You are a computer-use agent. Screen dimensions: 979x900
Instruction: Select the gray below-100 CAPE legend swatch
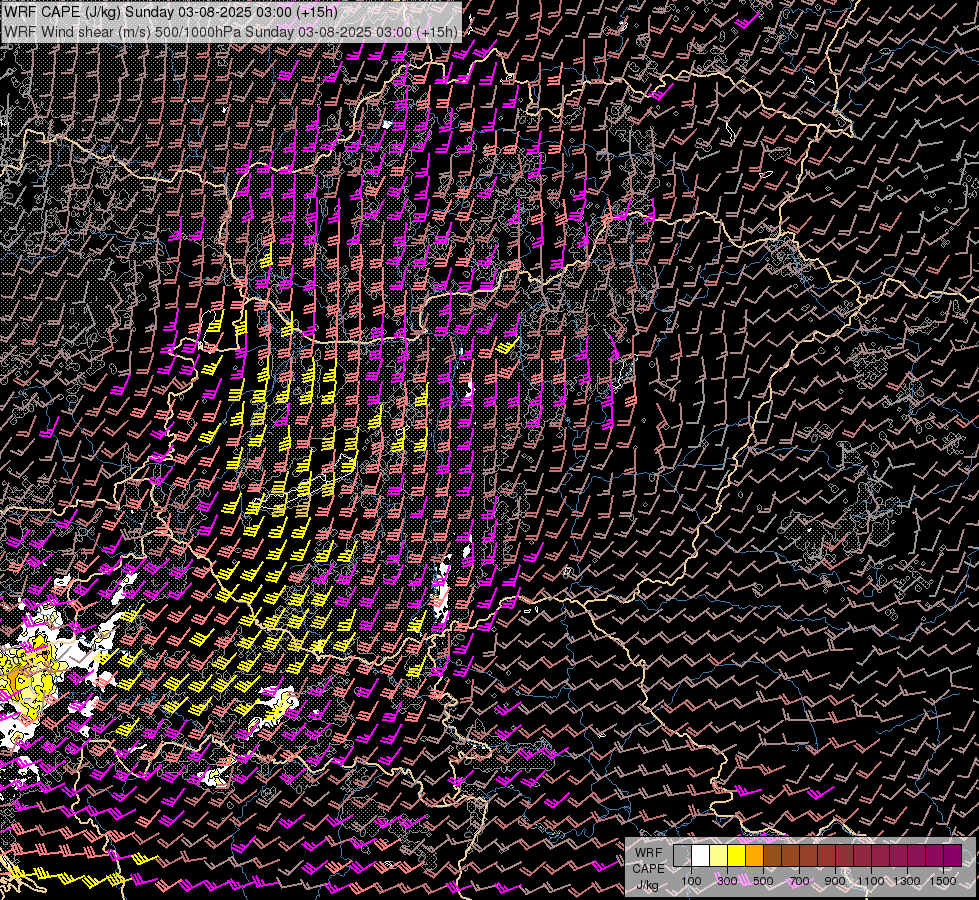coord(682,855)
